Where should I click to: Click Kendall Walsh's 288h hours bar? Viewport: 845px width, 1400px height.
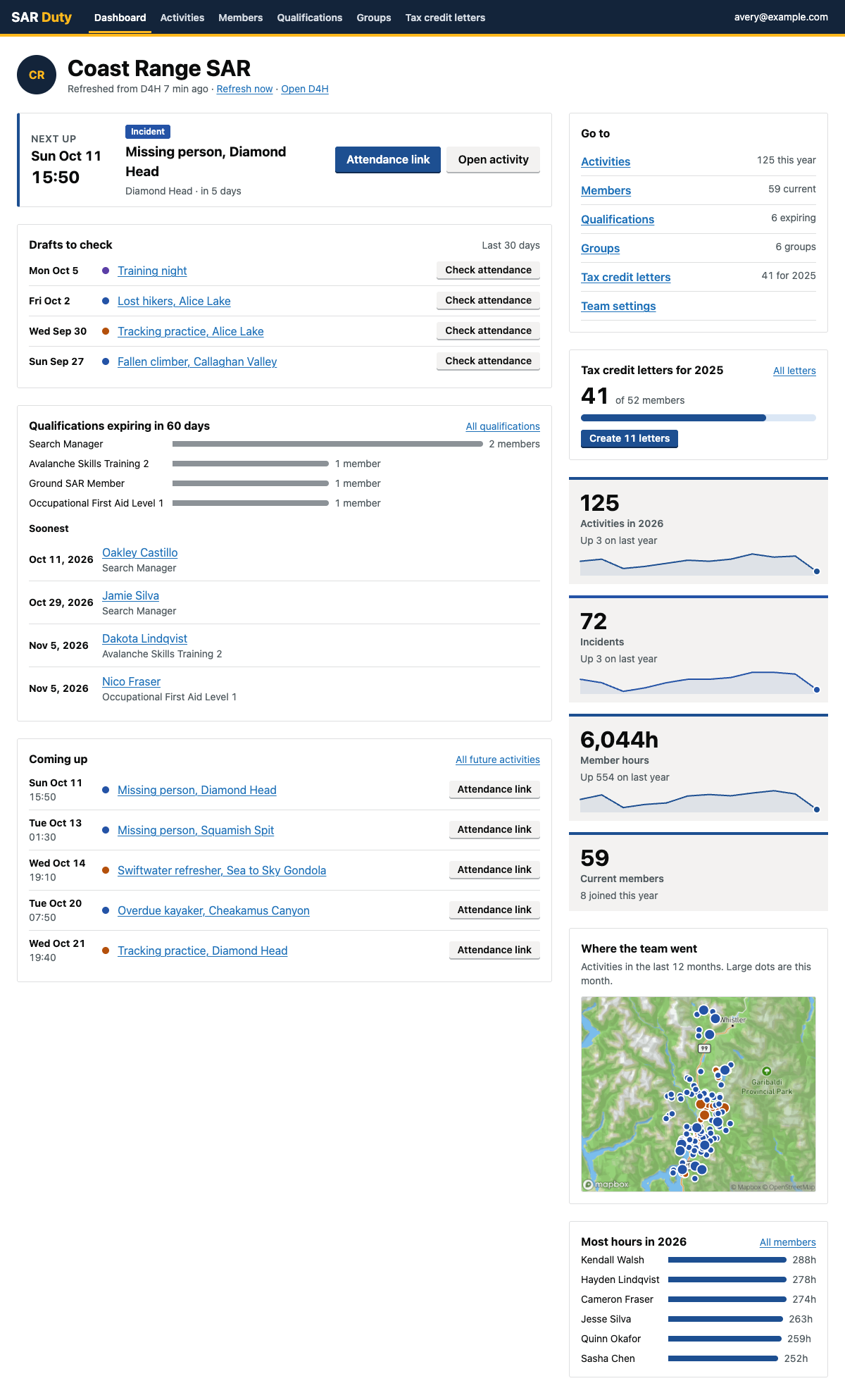[x=727, y=1260]
